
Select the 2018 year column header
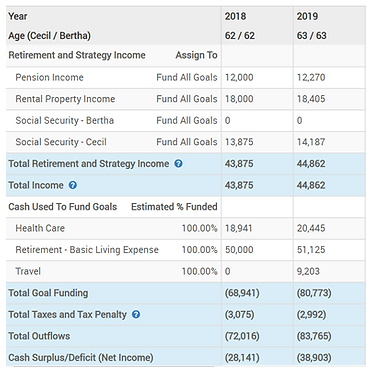(x=235, y=16)
